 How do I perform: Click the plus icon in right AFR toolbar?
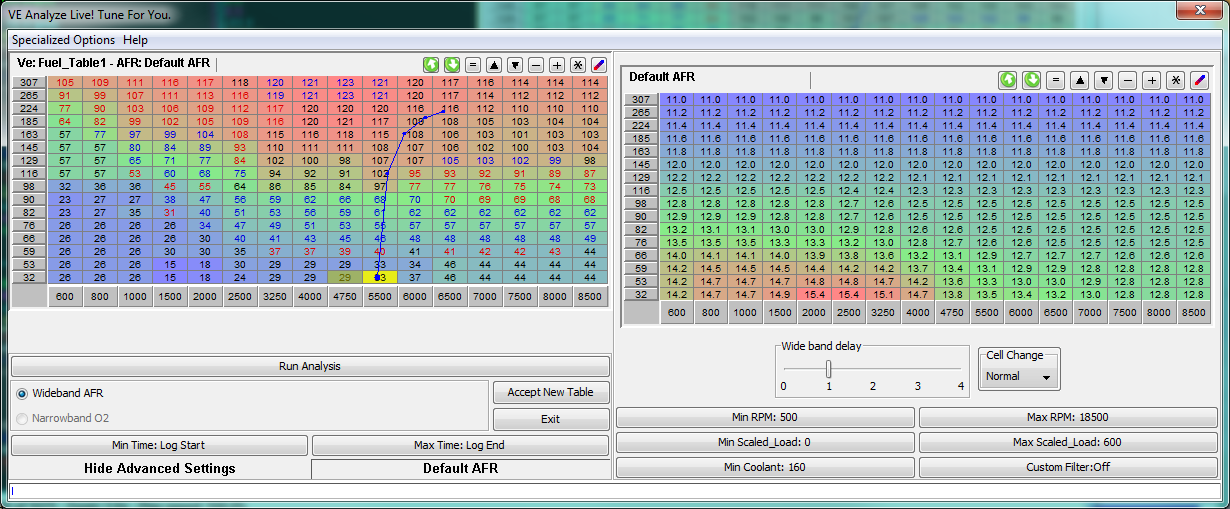[x=1152, y=80]
